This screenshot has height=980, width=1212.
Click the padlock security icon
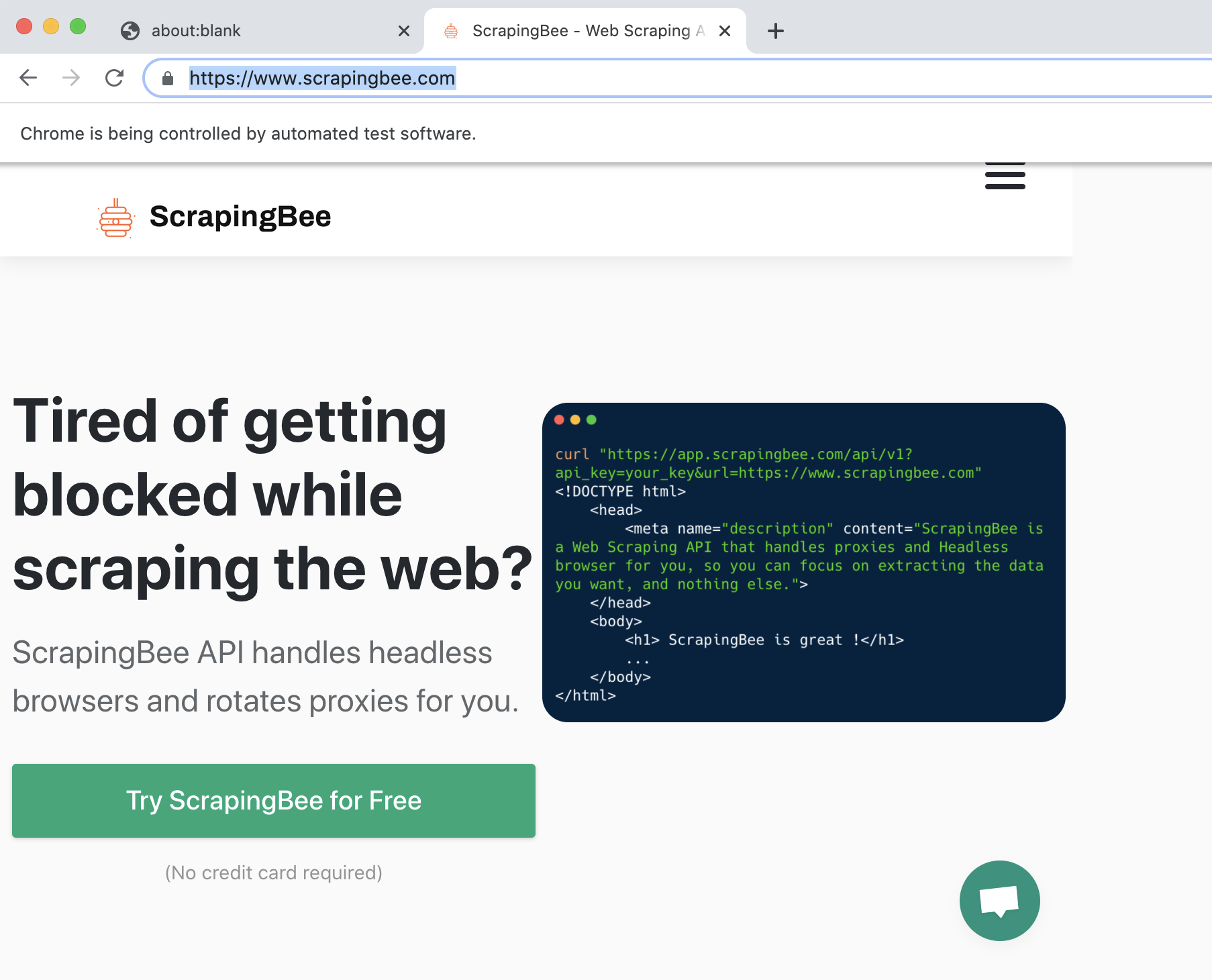167,78
